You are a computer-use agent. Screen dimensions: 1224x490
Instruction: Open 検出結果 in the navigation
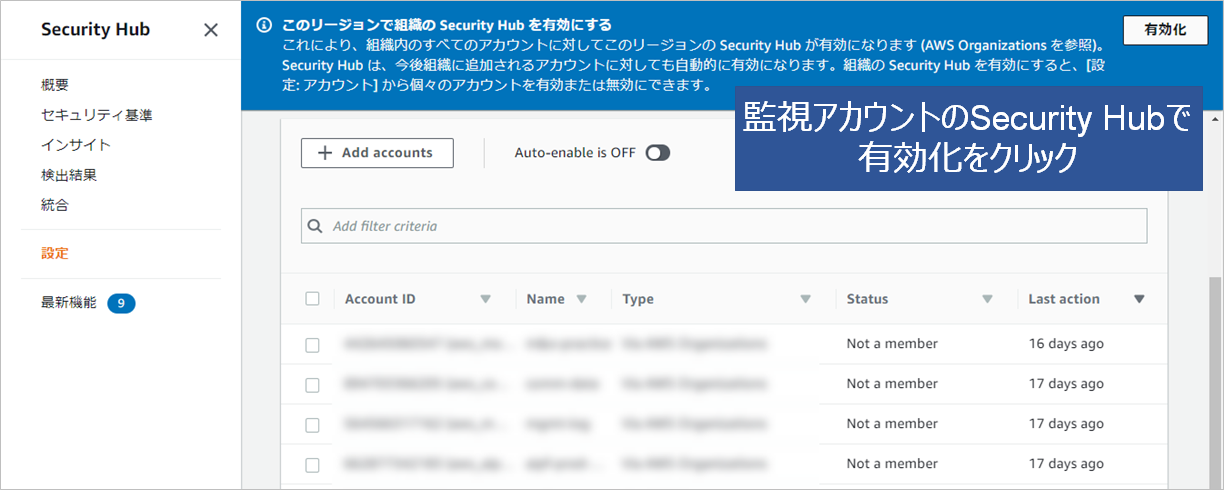[x=69, y=175]
